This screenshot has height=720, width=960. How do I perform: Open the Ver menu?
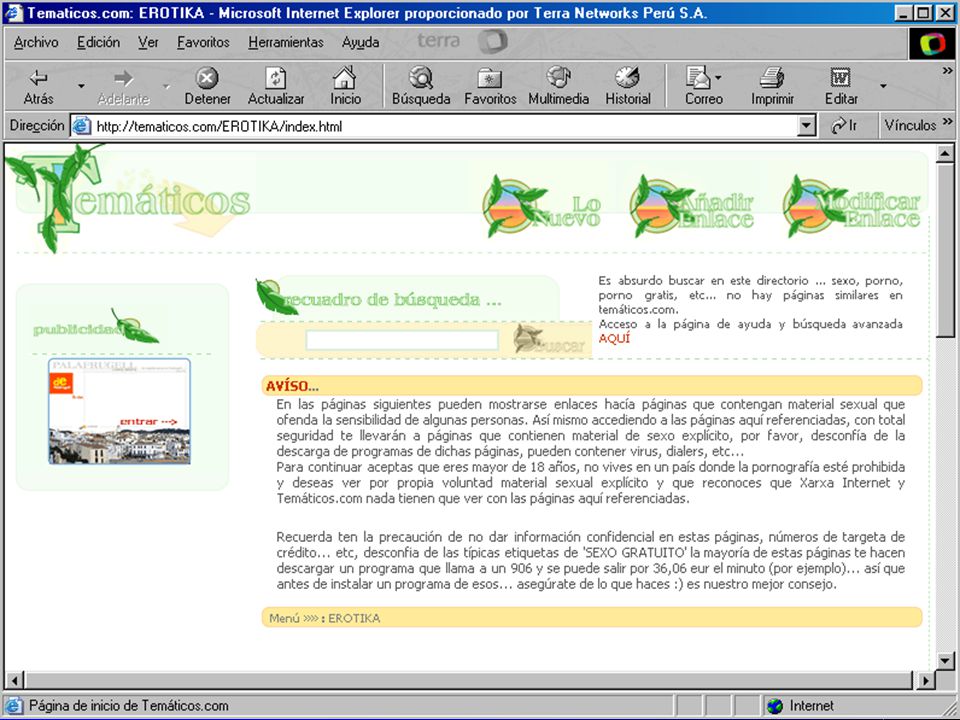pyautogui.click(x=148, y=42)
